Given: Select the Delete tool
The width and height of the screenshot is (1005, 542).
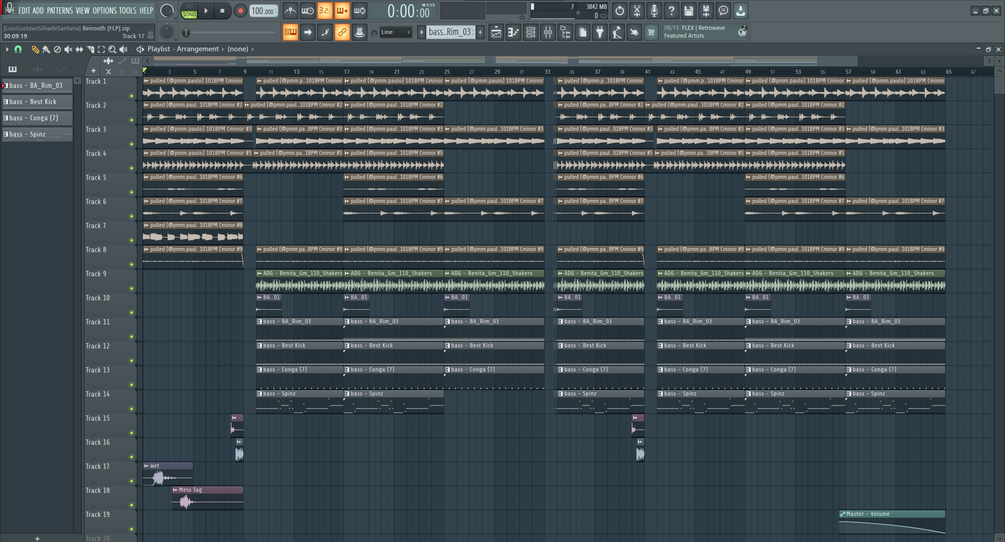Looking at the screenshot, I should point(57,49).
